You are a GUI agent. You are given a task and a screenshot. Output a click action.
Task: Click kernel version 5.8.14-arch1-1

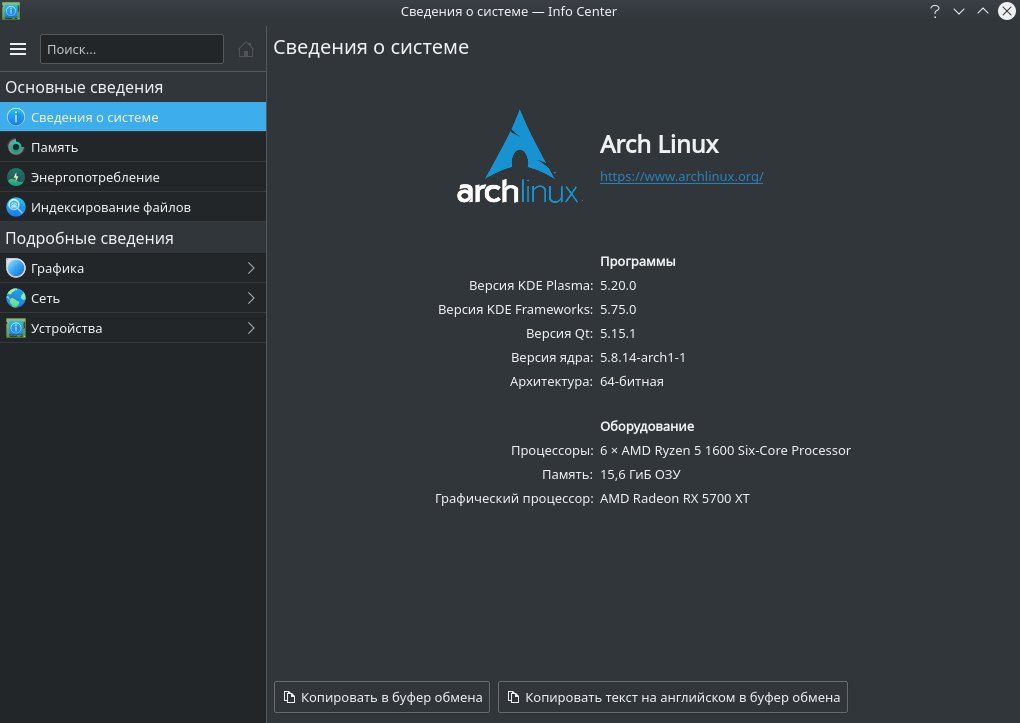point(643,358)
